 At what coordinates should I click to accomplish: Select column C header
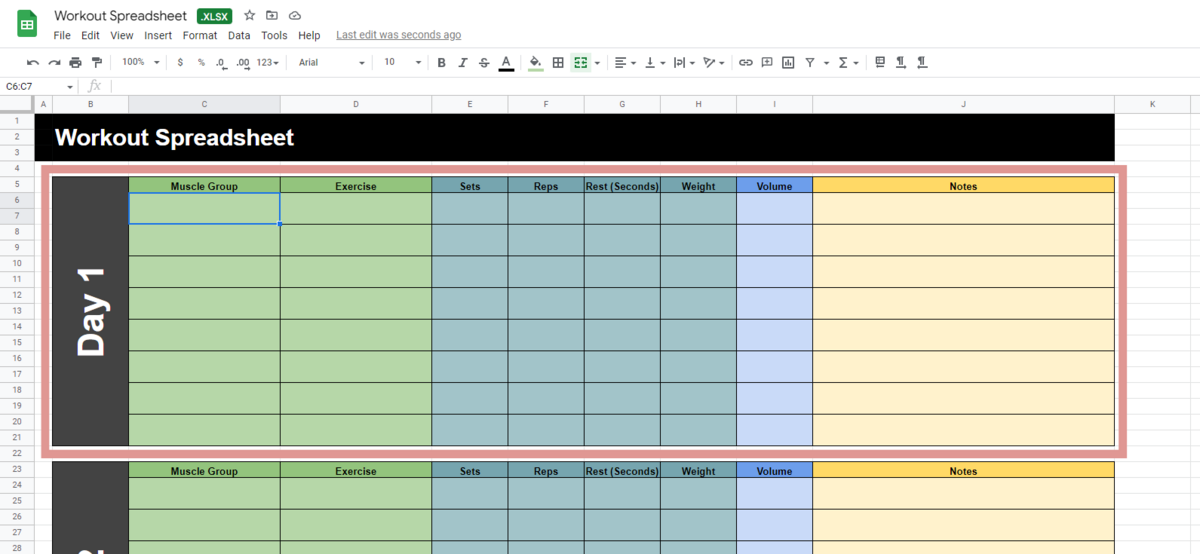[204, 104]
